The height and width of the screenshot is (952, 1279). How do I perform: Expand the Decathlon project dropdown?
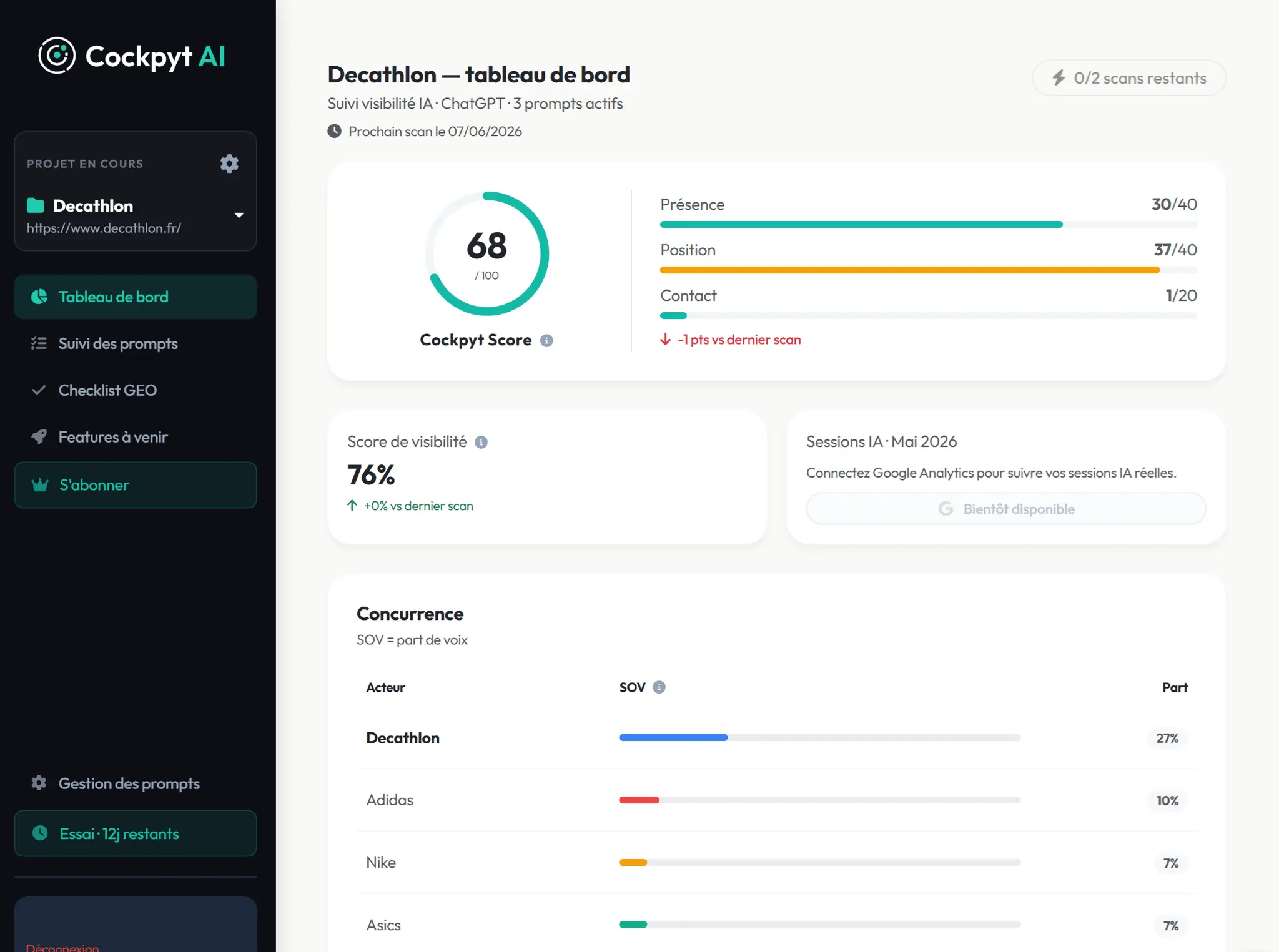click(239, 215)
